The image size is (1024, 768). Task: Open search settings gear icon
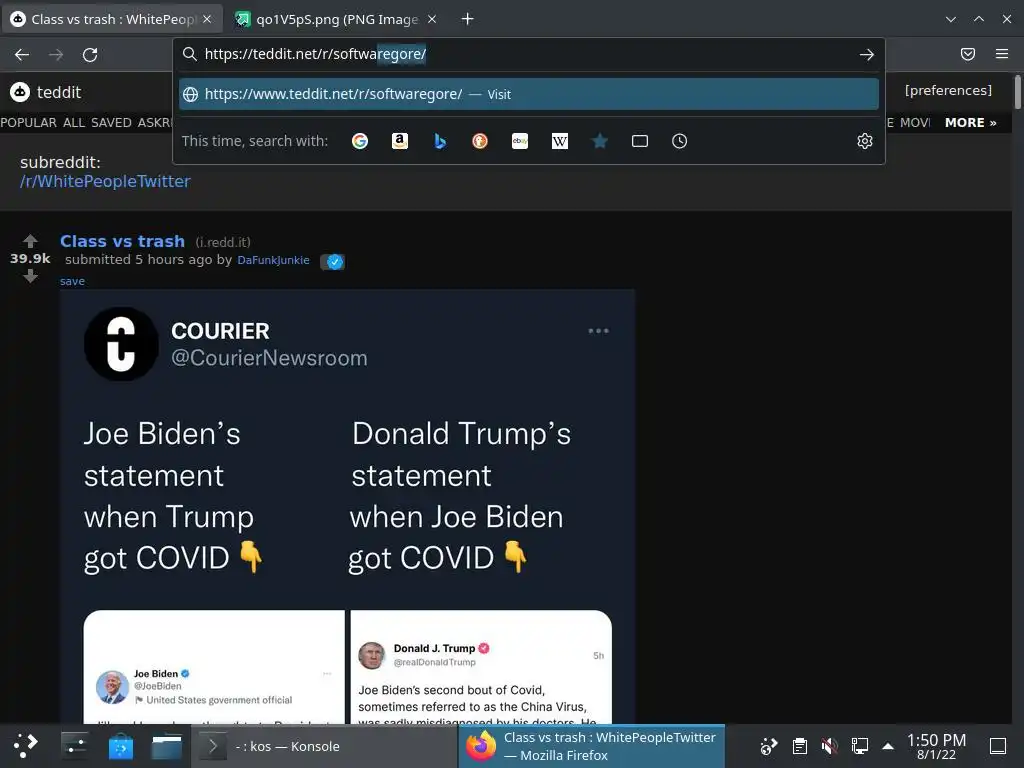865,141
